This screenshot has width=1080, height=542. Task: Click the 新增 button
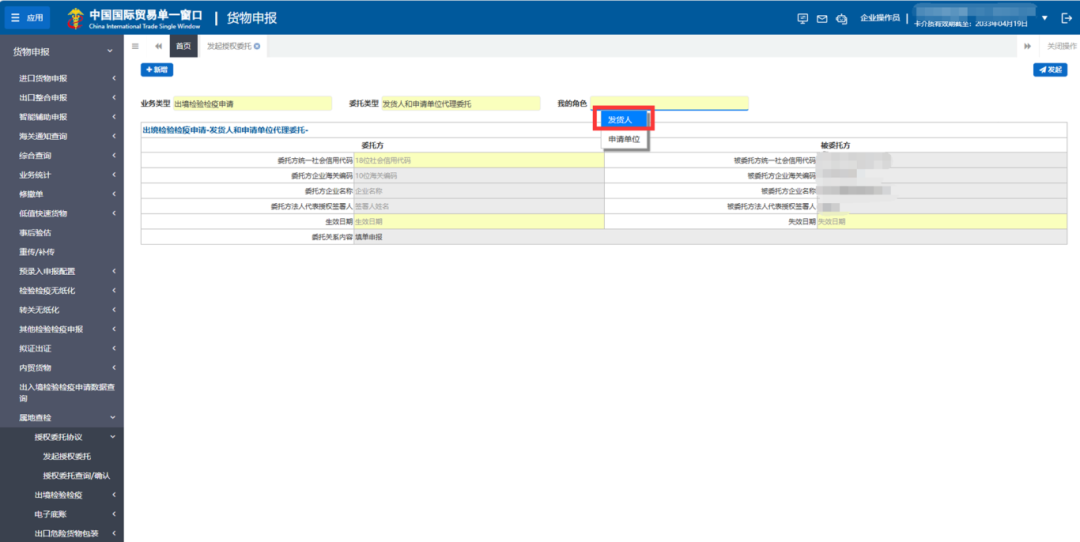[156, 70]
